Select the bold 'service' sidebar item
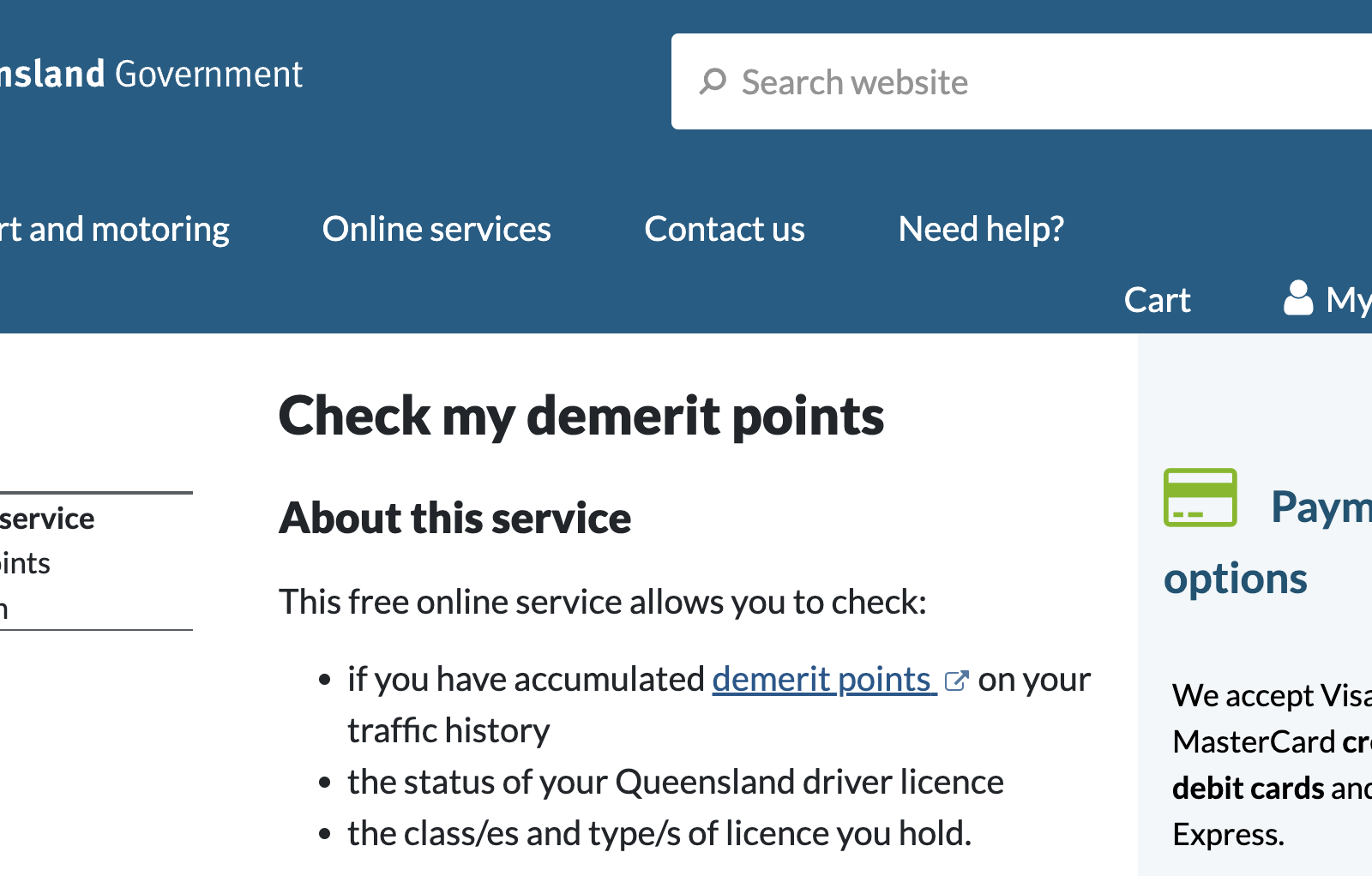Screen dimensions: 1372x876 tap(48, 519)
